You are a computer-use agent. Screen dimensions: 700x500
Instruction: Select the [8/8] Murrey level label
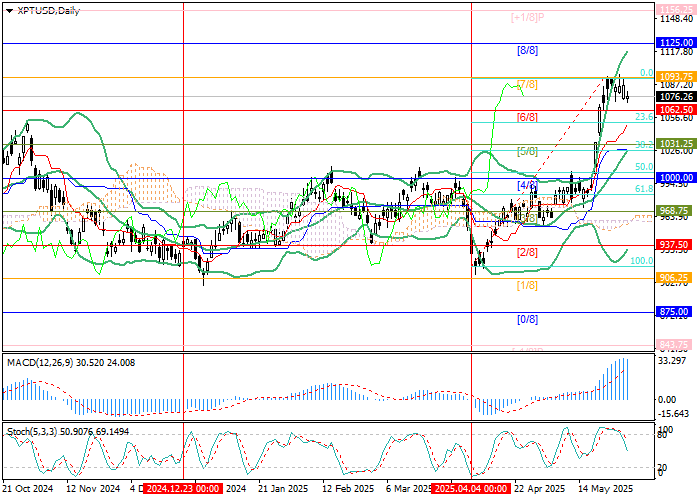(527, 50)
